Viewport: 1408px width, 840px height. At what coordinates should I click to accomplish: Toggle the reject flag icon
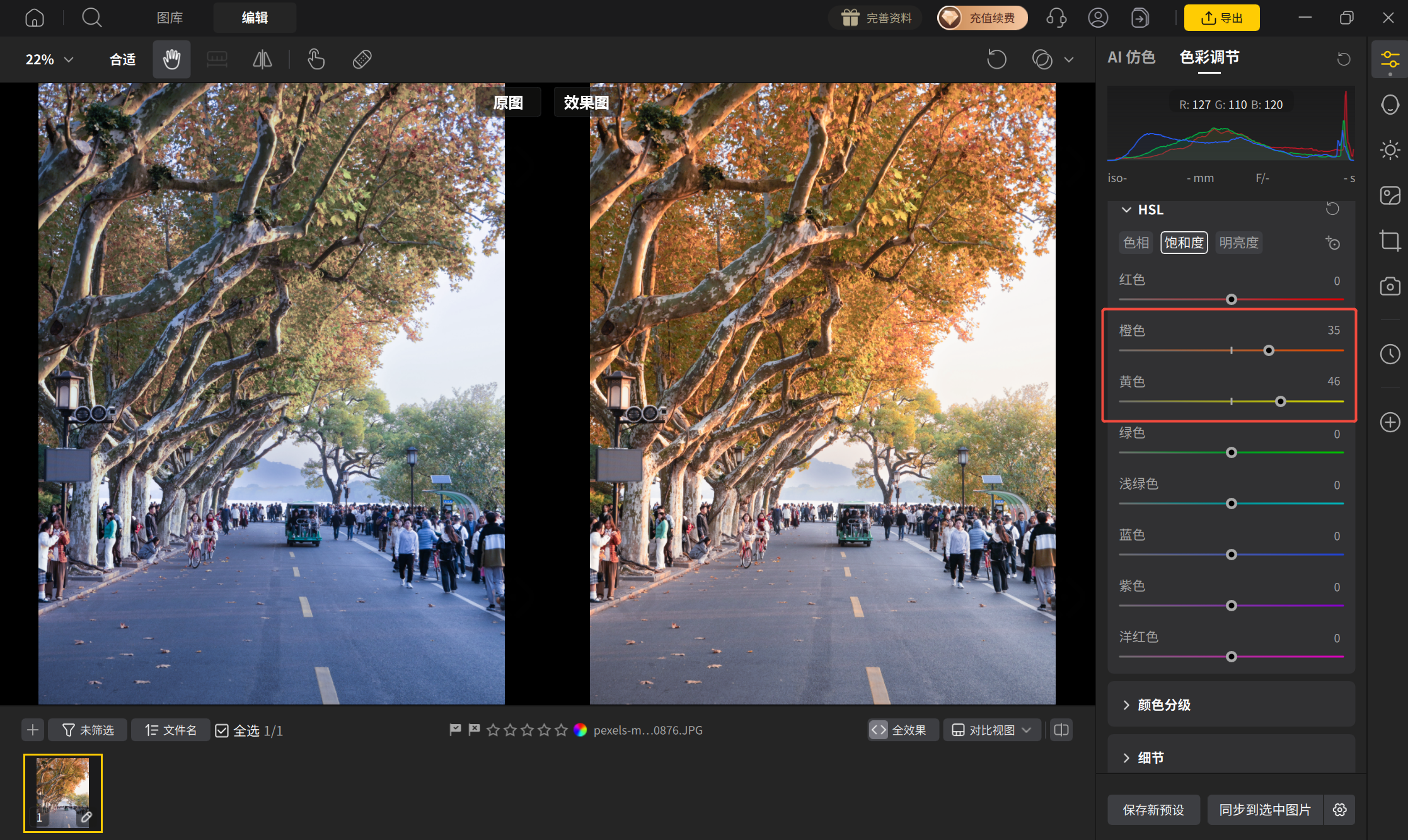pyautogui.click(x=474, y=730)
